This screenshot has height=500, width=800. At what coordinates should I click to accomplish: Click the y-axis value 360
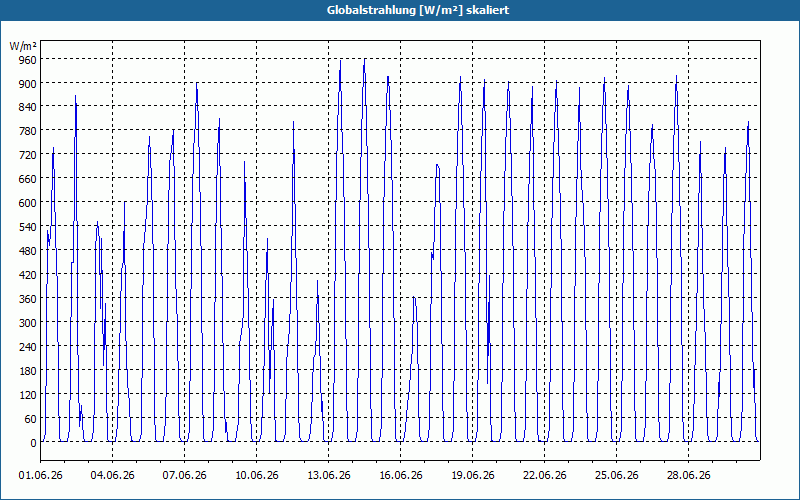[x=28, y=299]
